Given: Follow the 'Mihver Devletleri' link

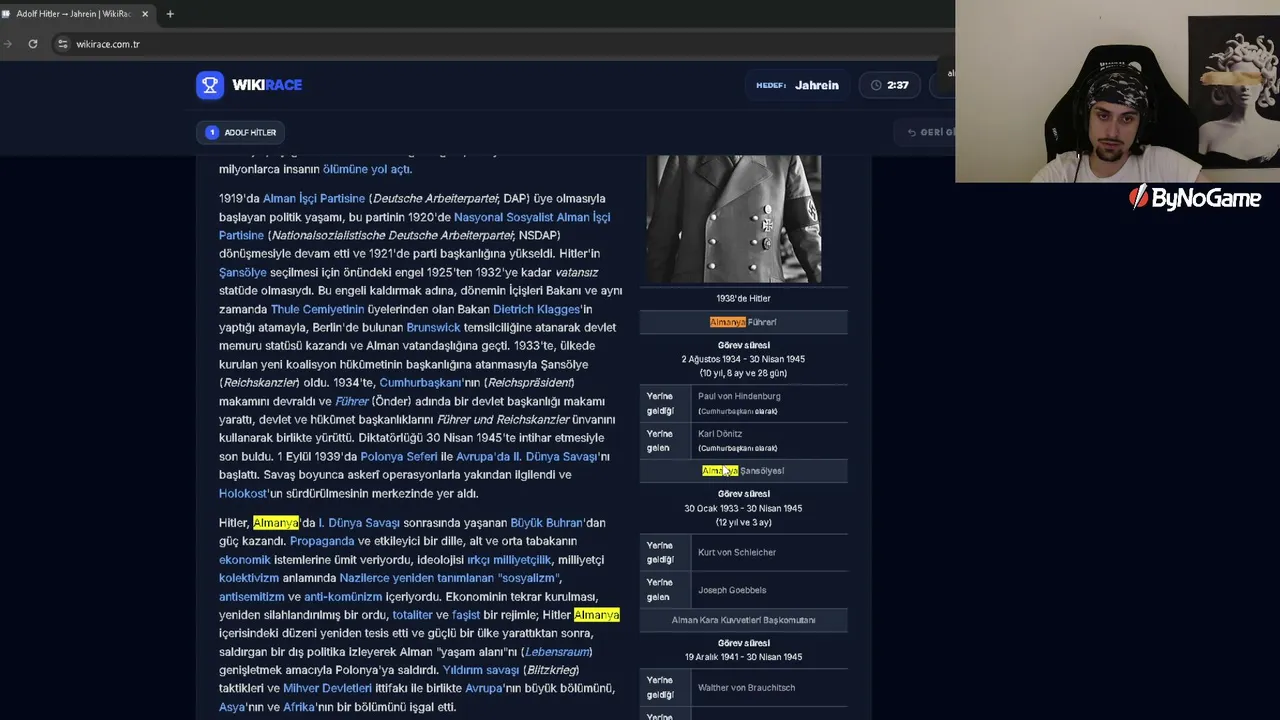Looking at the screenshot, I should tap(327, 688).
